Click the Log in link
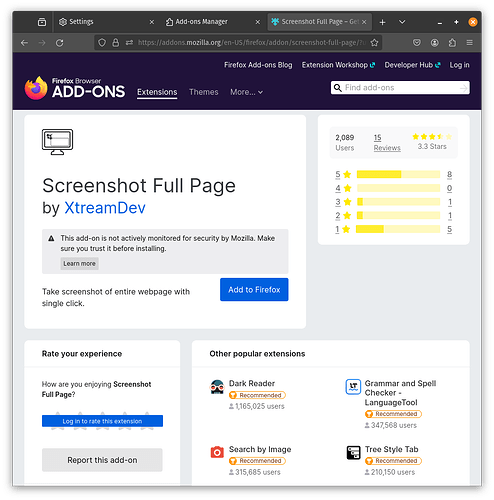The width and height of the screenshot is (494, 500). click(459, 65)
